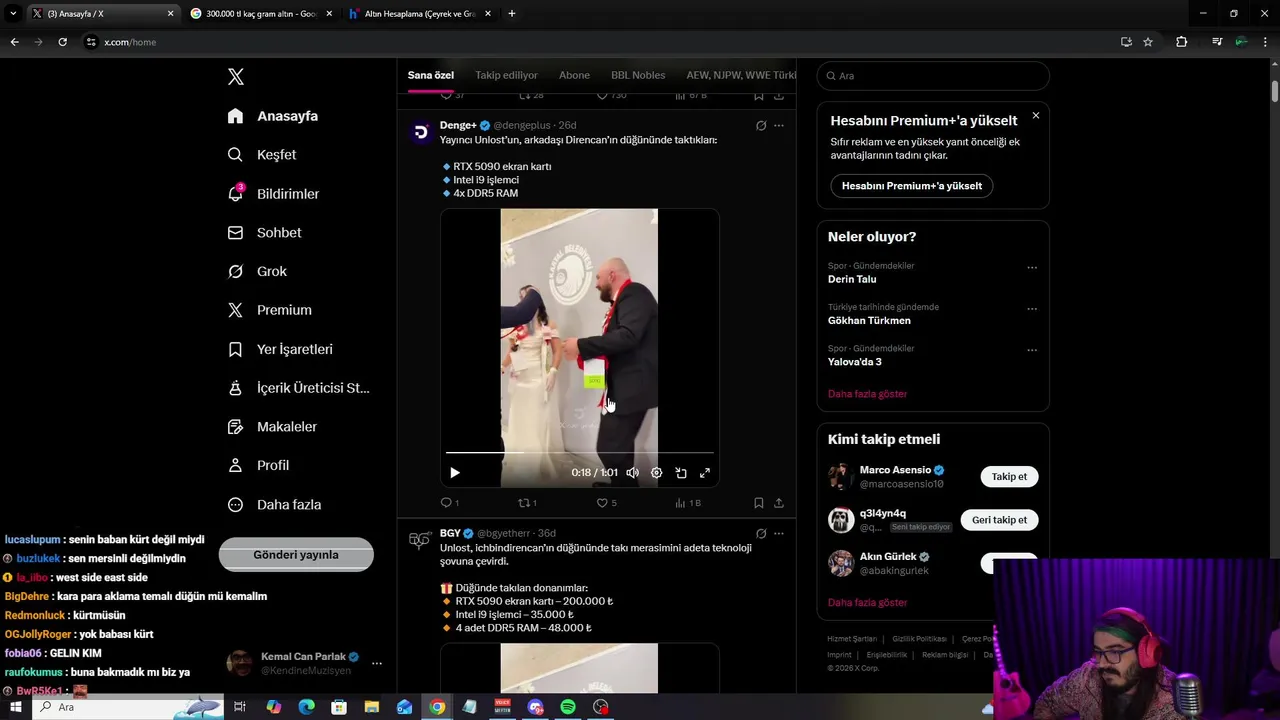Image resolution: width=1280 pixels, height=720 pixels.
Task: Click Geri takip et for q3l4yn4q
Action: tap(999, 520)
